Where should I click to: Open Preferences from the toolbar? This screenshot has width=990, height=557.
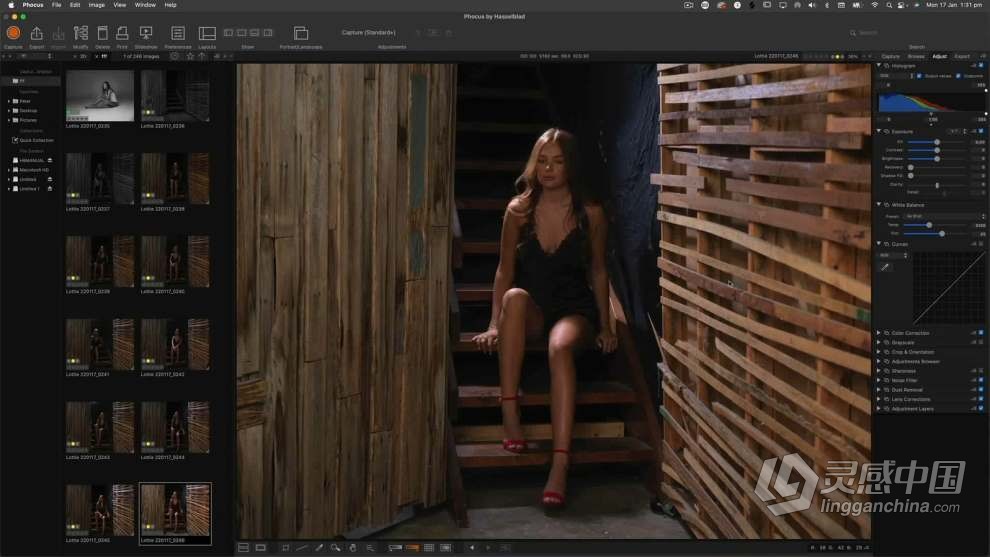point(178,33)
